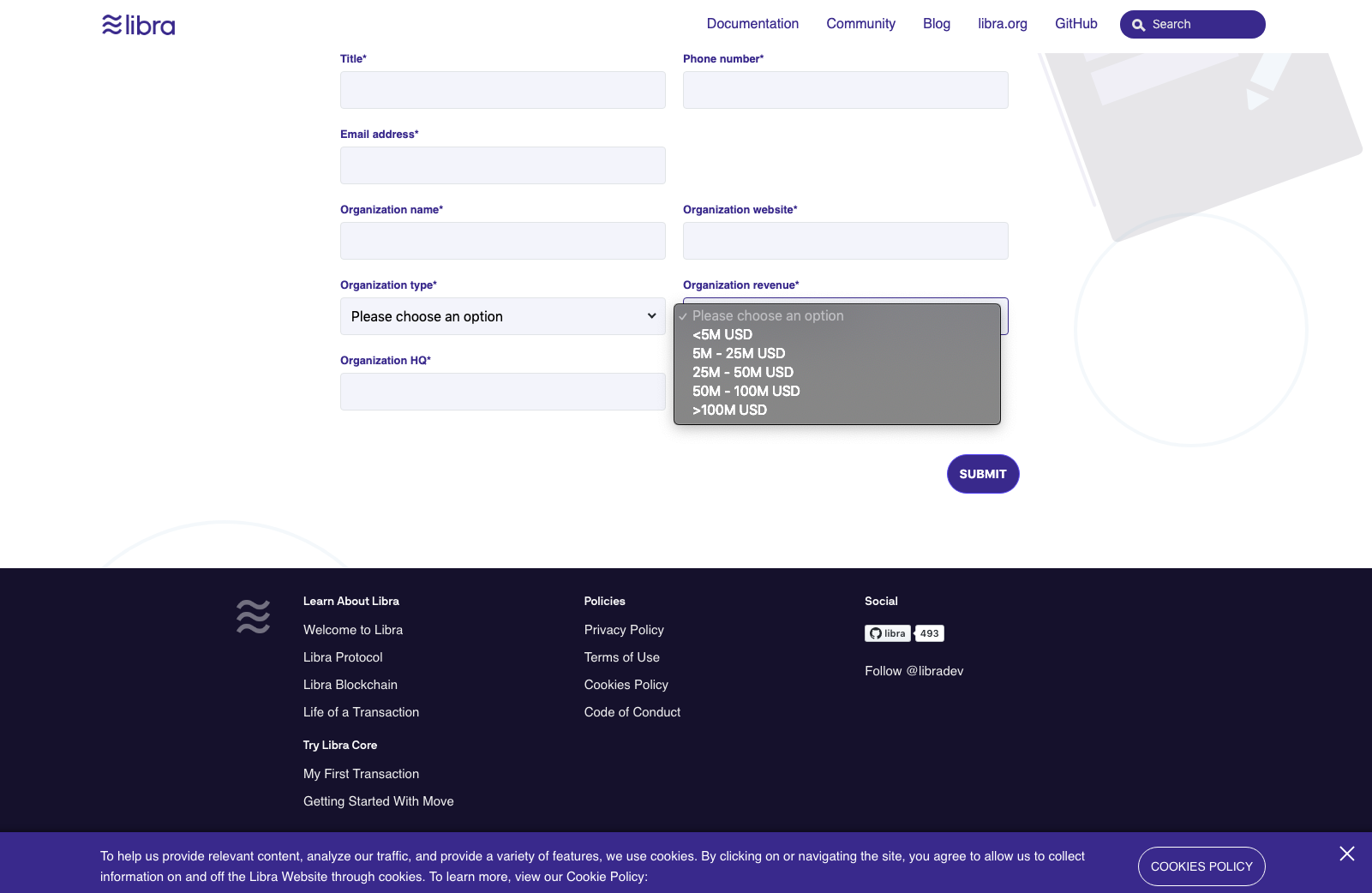Select the <5M USD revenue option
Image resolution: width=1372 pixels, height=893 pixels.
[x=837, y=334]
